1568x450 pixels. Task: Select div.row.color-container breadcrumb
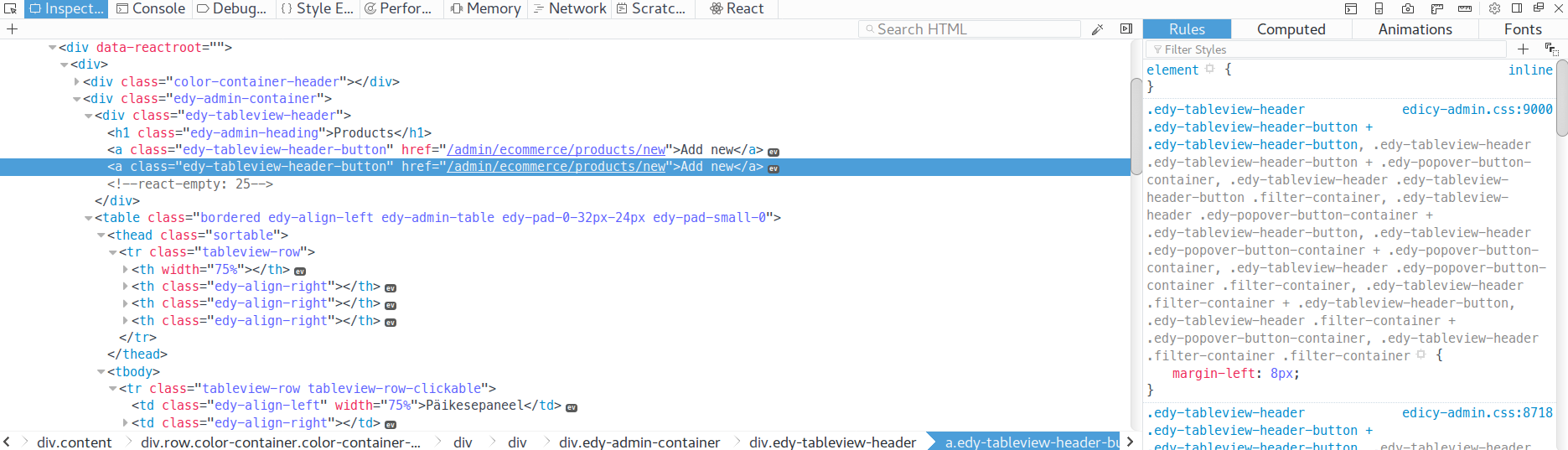pos(281,442)
